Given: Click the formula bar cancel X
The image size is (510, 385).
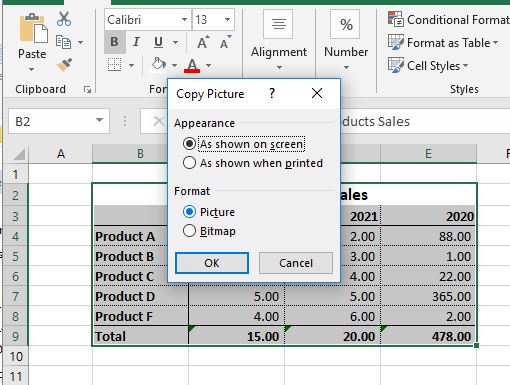Looking at the screenshot, I should click(158, 121).
